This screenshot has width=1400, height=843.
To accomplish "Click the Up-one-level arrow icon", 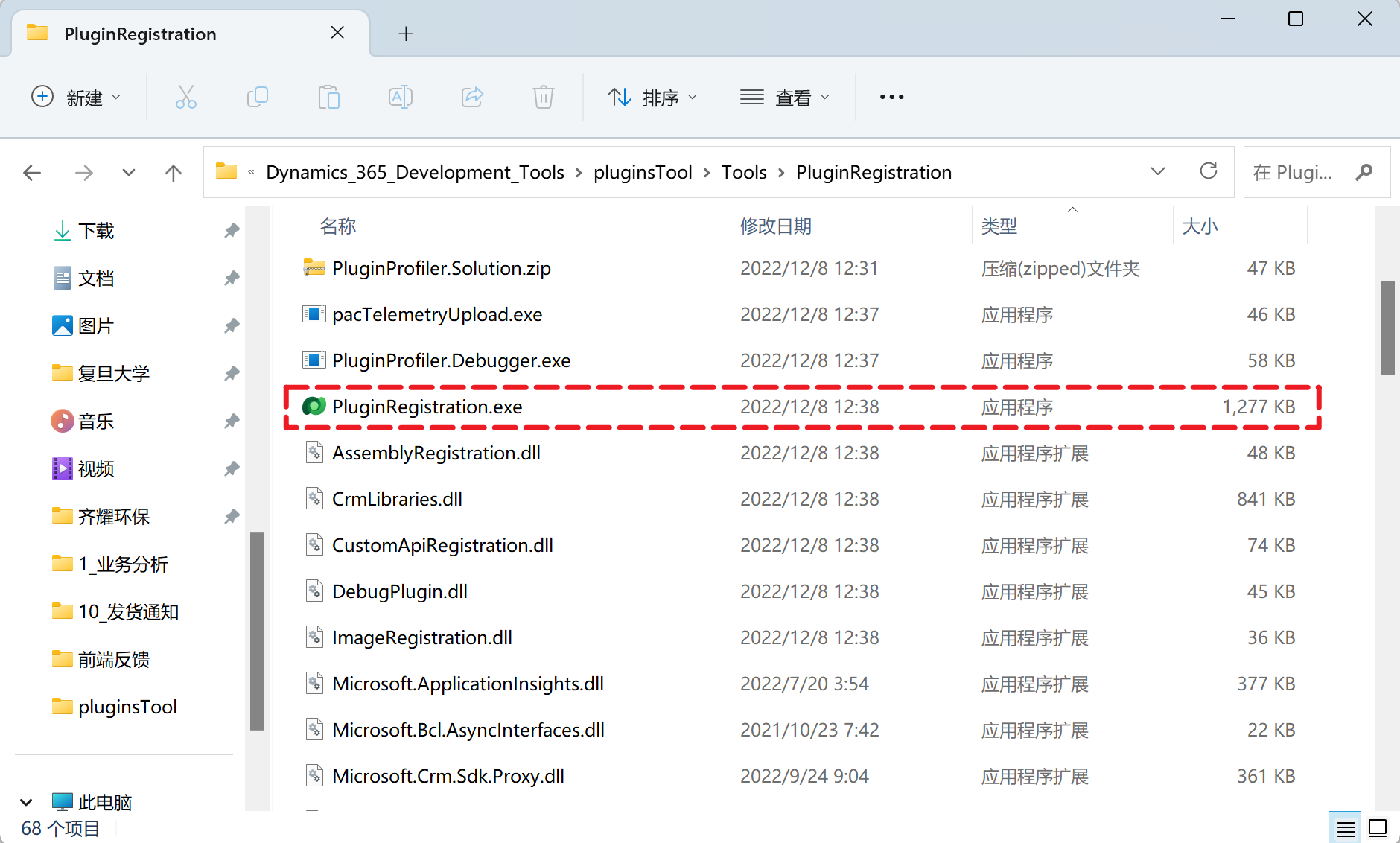I will tap(173, 172).
